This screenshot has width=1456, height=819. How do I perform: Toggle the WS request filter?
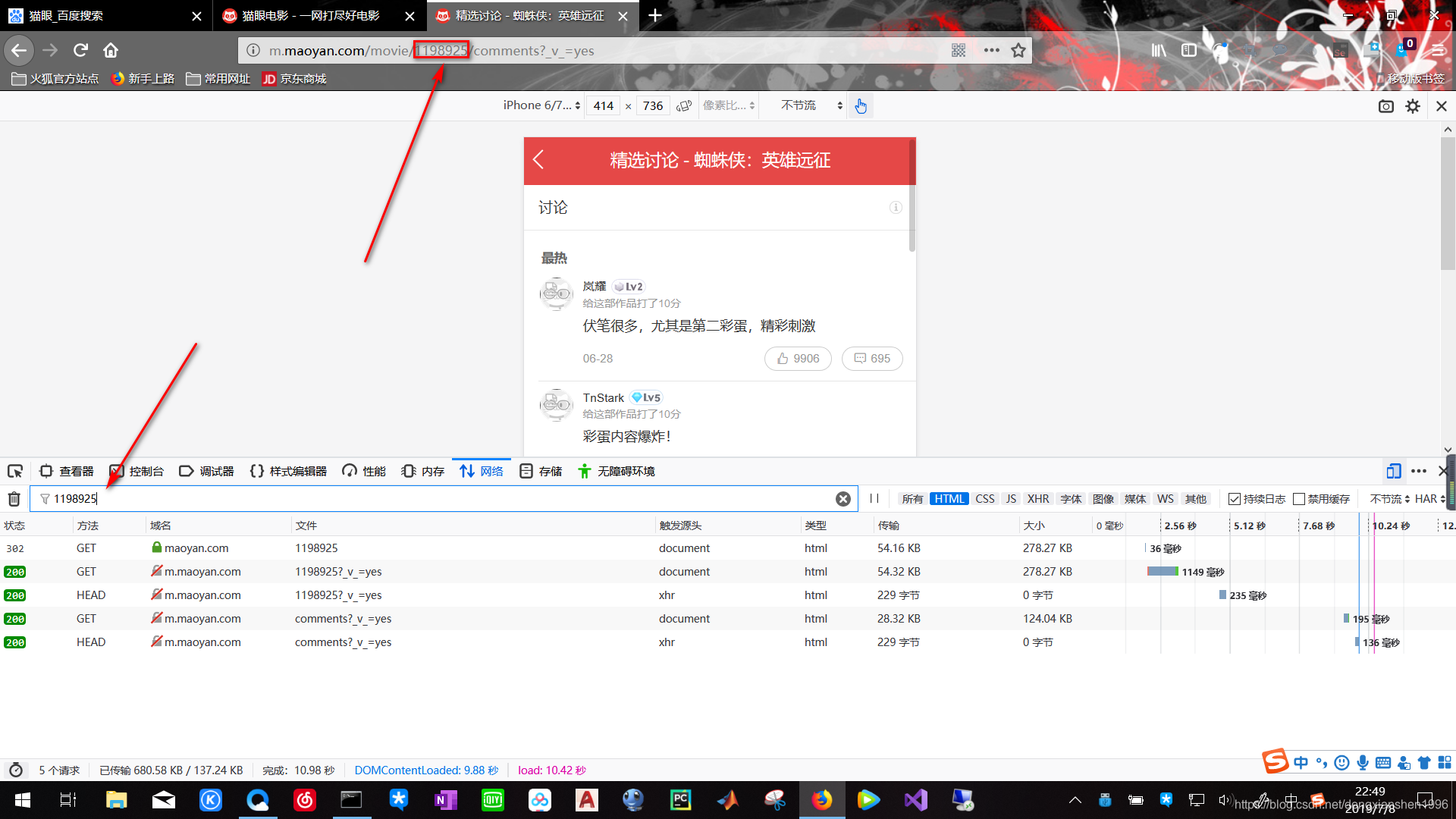[x=1166, y=499]
